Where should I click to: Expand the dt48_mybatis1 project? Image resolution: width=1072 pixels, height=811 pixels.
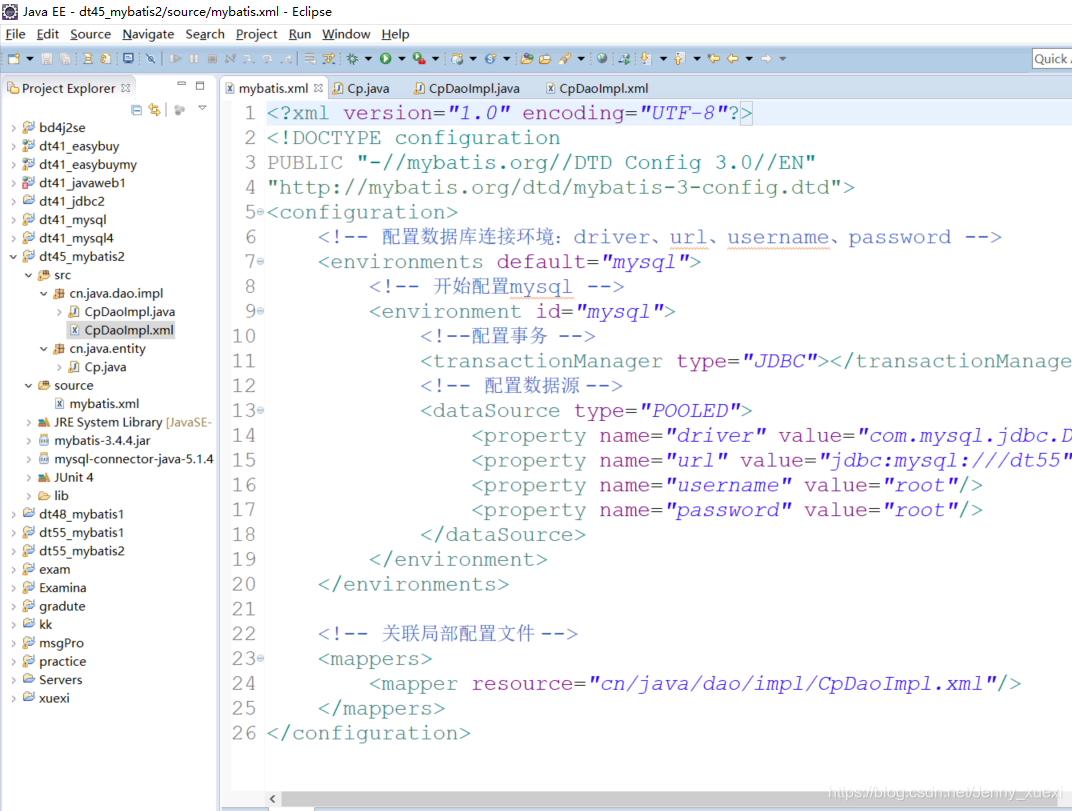click(x=13, y=514)
